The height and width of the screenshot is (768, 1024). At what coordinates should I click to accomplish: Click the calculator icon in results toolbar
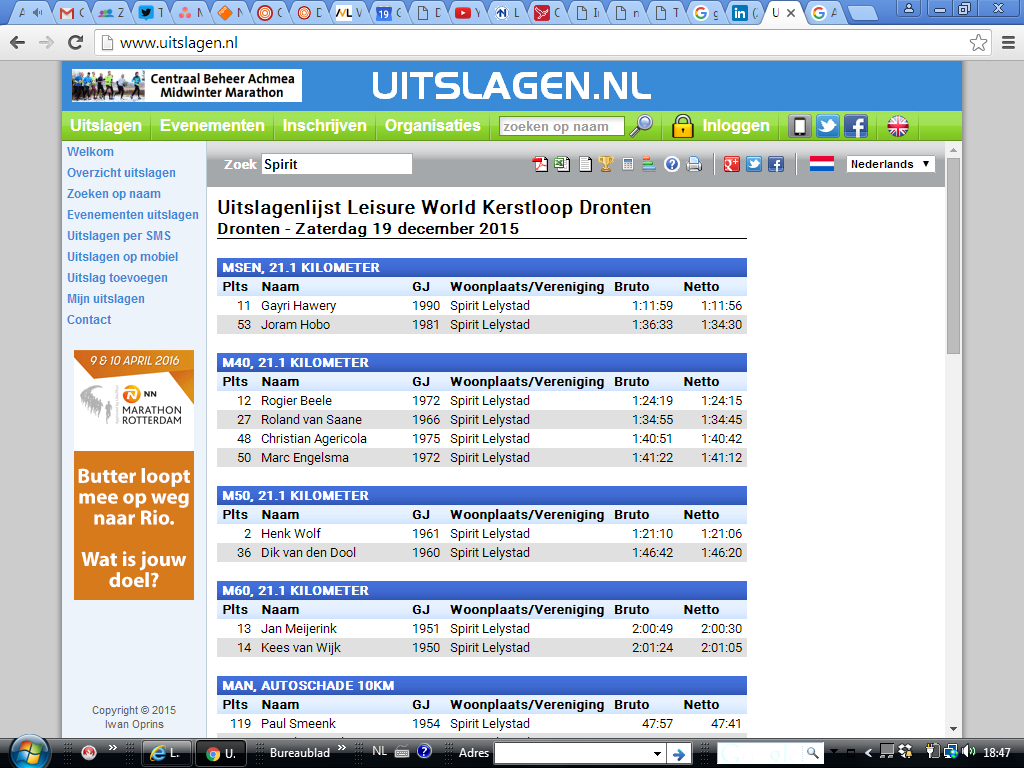[628, 165]
